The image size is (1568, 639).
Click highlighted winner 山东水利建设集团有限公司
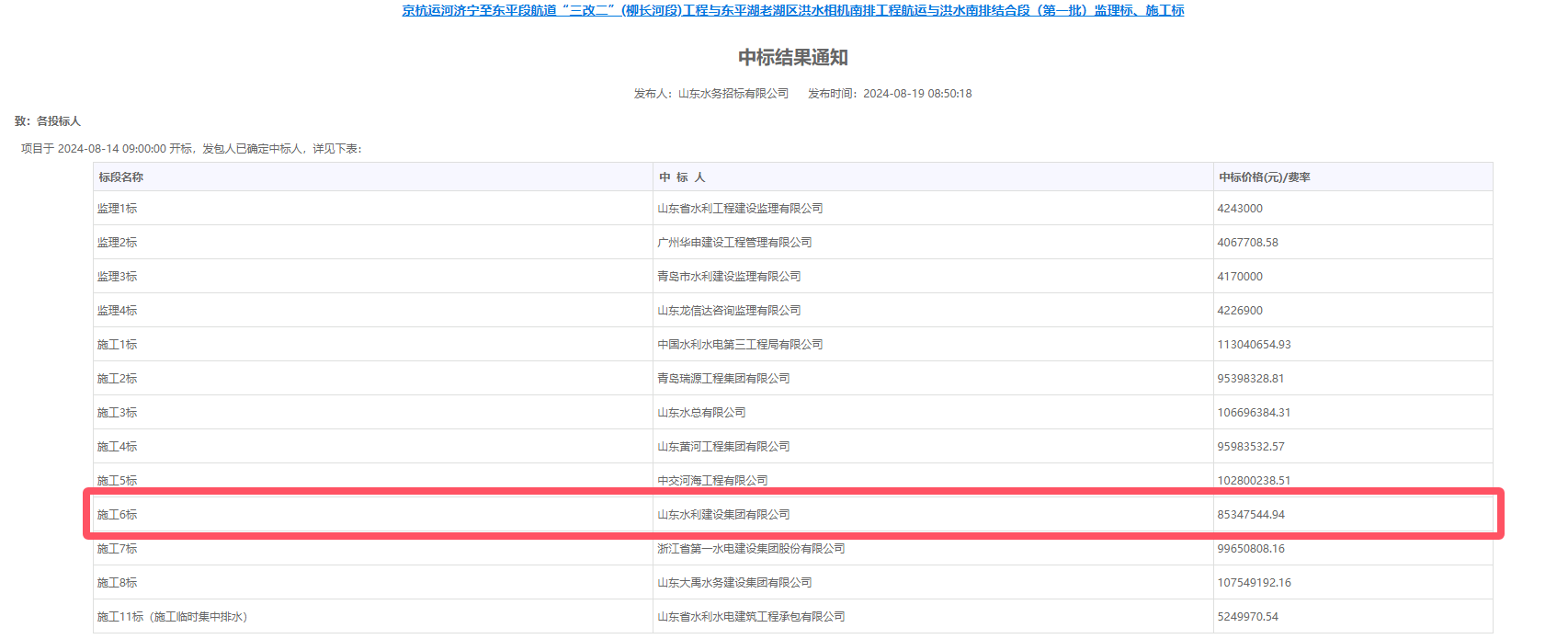click(x=723, y=515)
